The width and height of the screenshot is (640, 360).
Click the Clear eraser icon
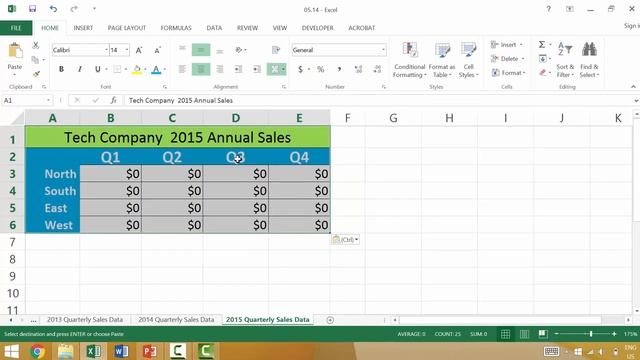point(542,73)
